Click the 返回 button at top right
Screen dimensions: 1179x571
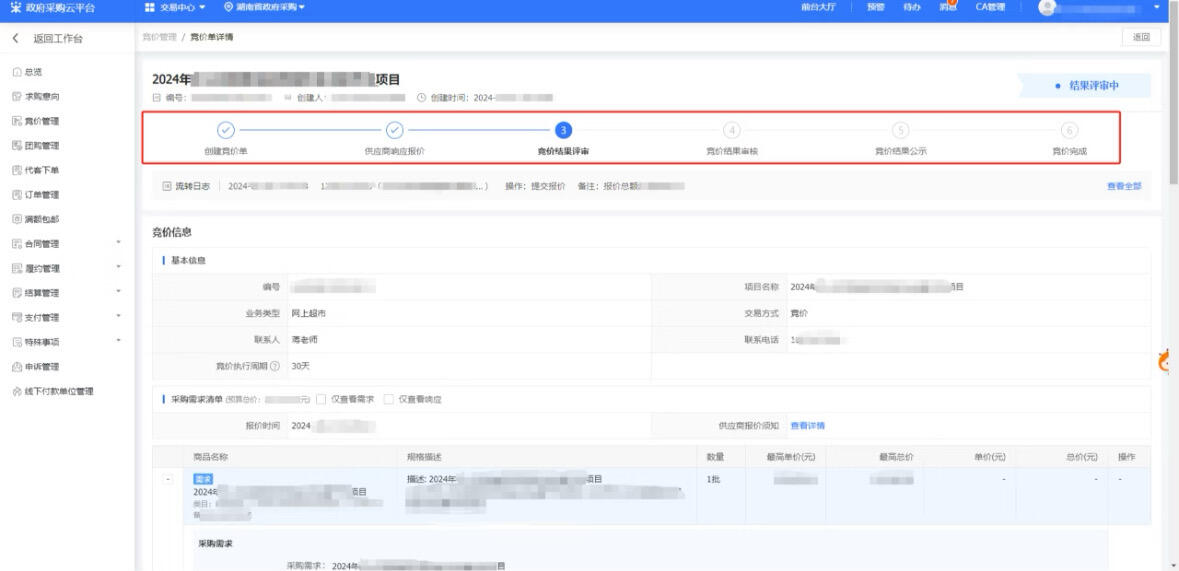1141,37
